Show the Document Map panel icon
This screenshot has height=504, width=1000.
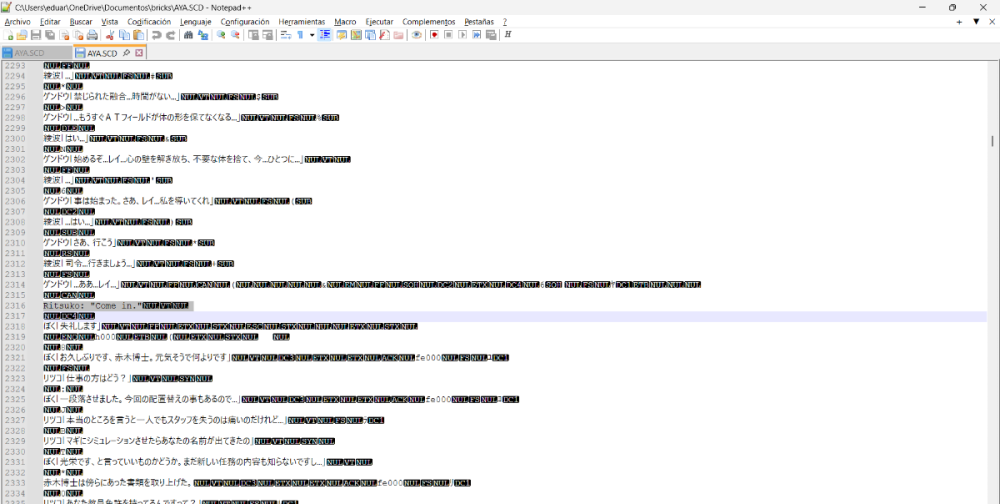[x=356, y=34]
